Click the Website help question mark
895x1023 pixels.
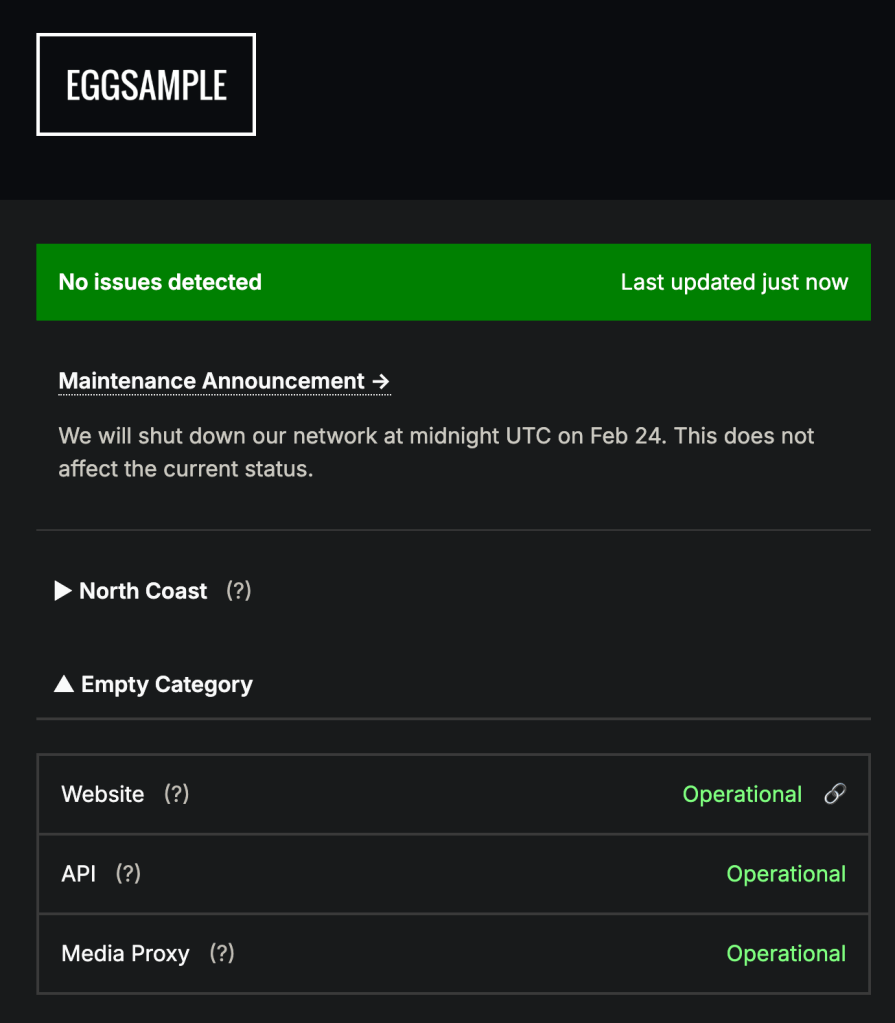tap(177, 794)
